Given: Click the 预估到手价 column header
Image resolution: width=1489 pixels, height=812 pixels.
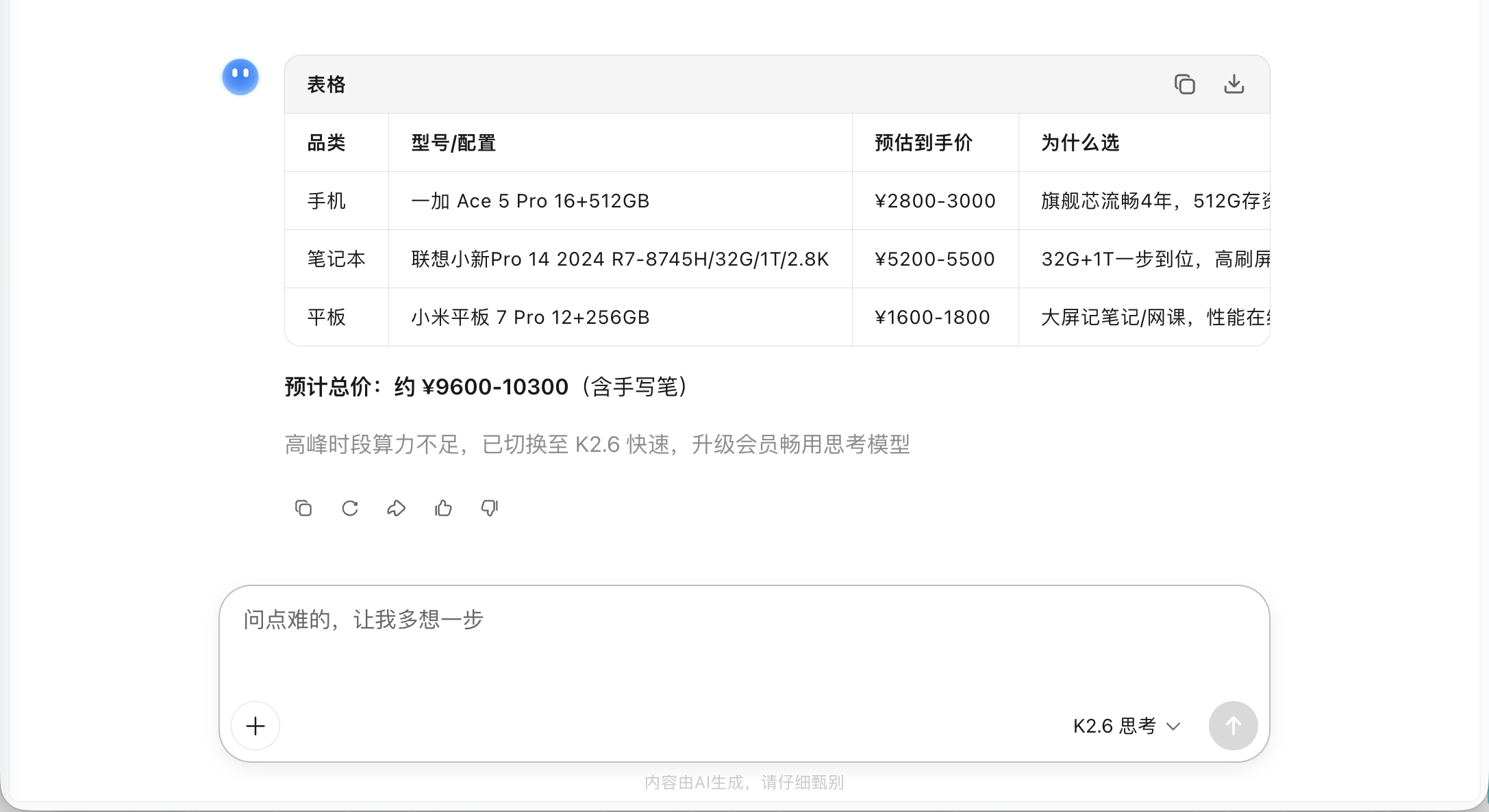Looking at the screenshot, I should 936,142.
